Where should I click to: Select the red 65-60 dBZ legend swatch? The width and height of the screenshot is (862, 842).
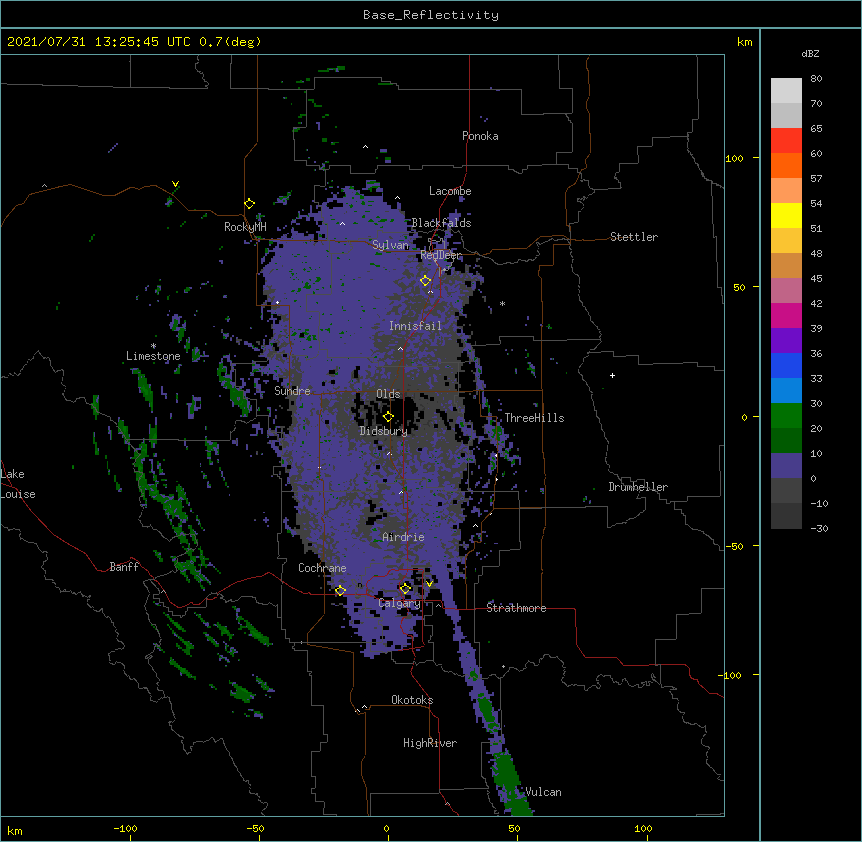click(786, 141)
